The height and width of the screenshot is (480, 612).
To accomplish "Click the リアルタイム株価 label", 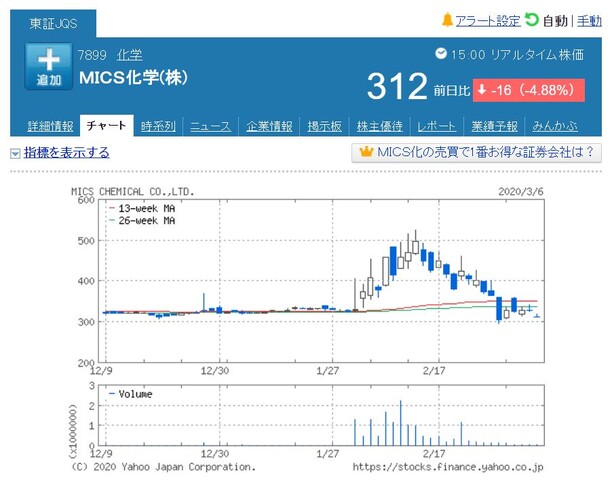I will pyautogui.click(x=537, y=55).
